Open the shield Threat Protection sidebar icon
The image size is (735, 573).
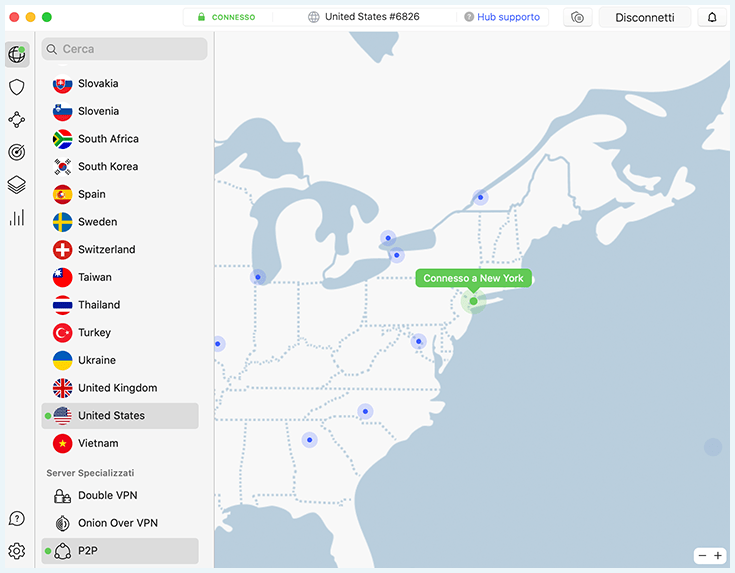point(17,87)
